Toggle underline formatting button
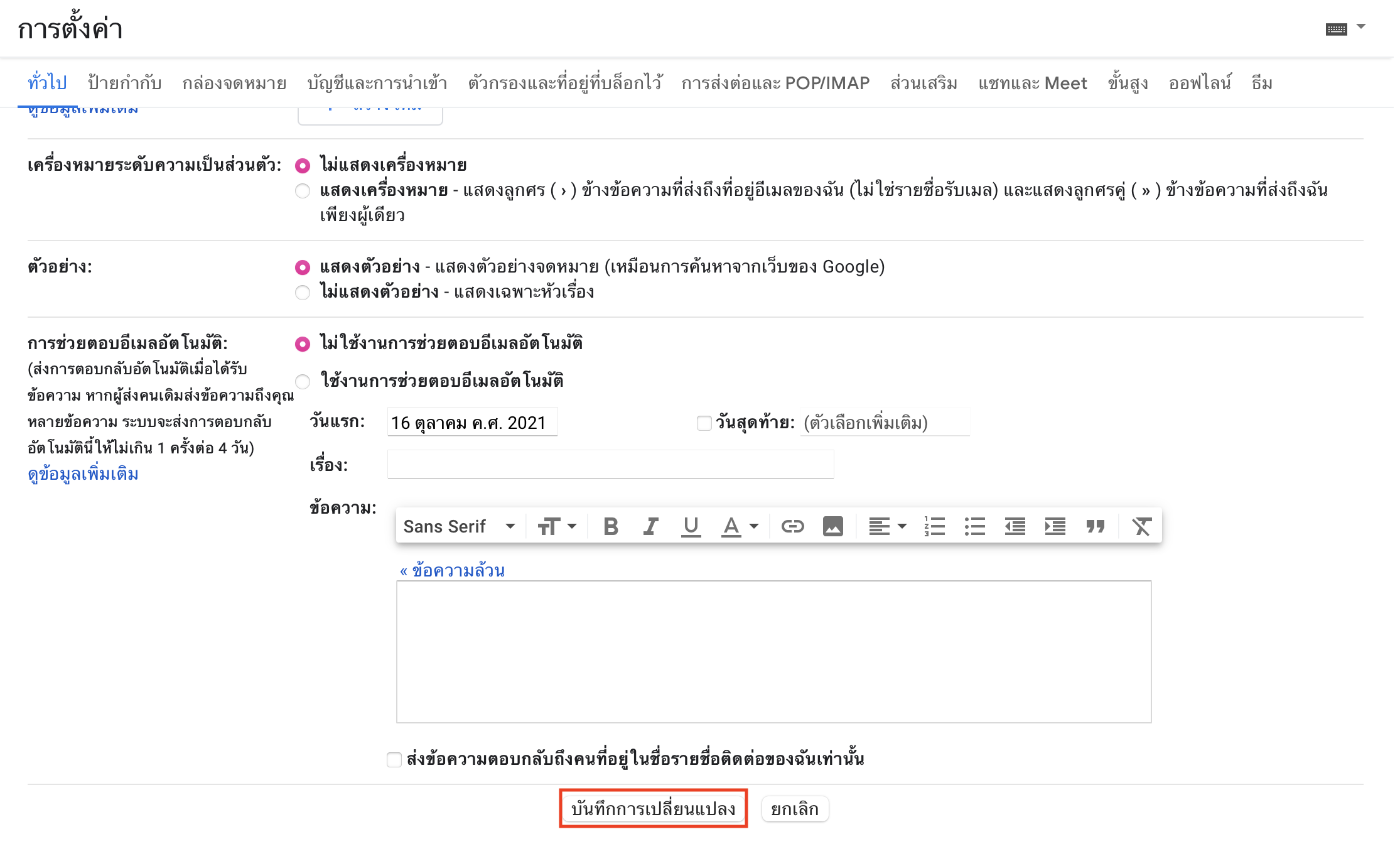Viewport: 1400px width, 844px height. click(x=691, y=526)
